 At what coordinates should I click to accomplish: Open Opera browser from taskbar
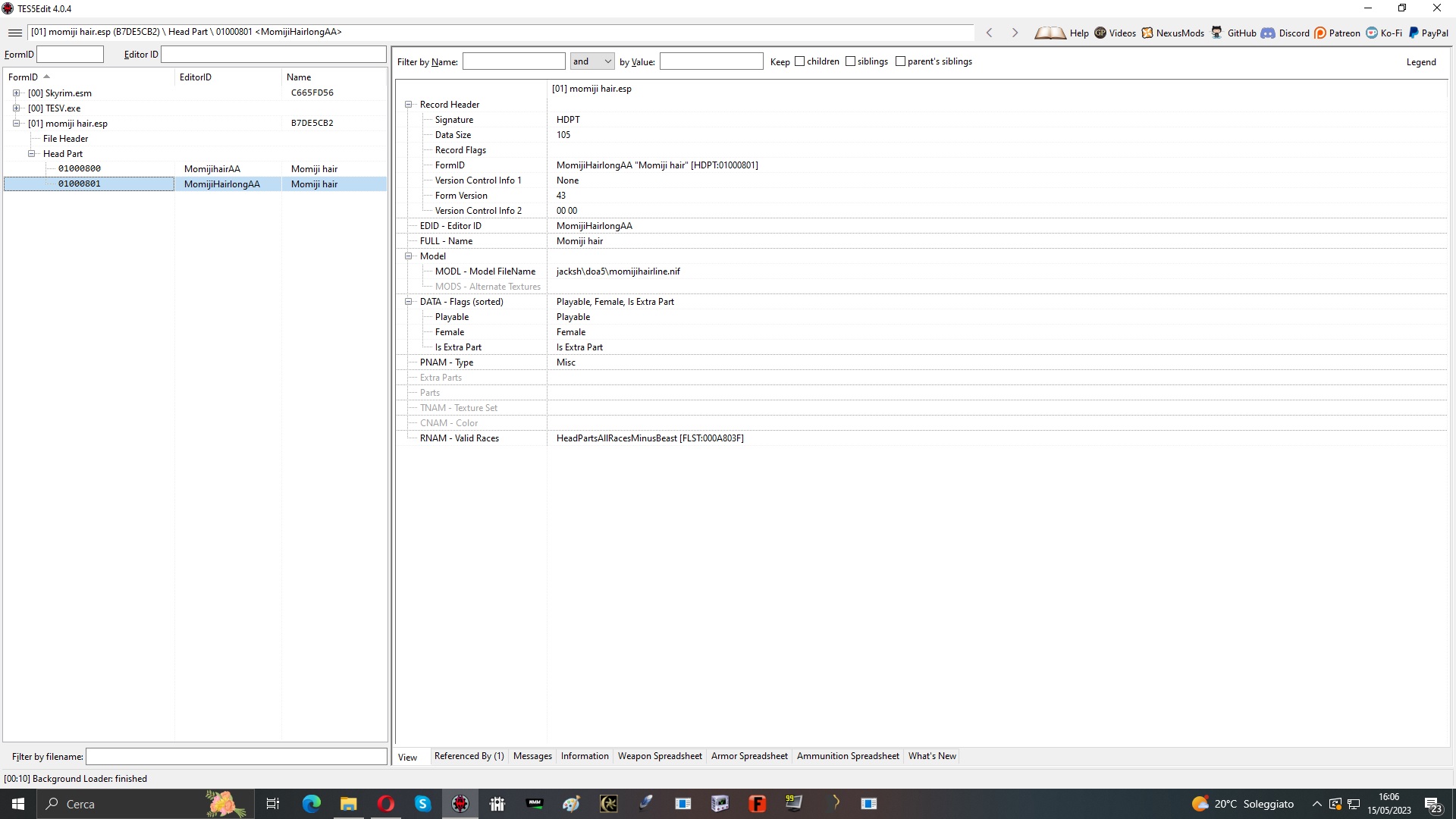385,804
